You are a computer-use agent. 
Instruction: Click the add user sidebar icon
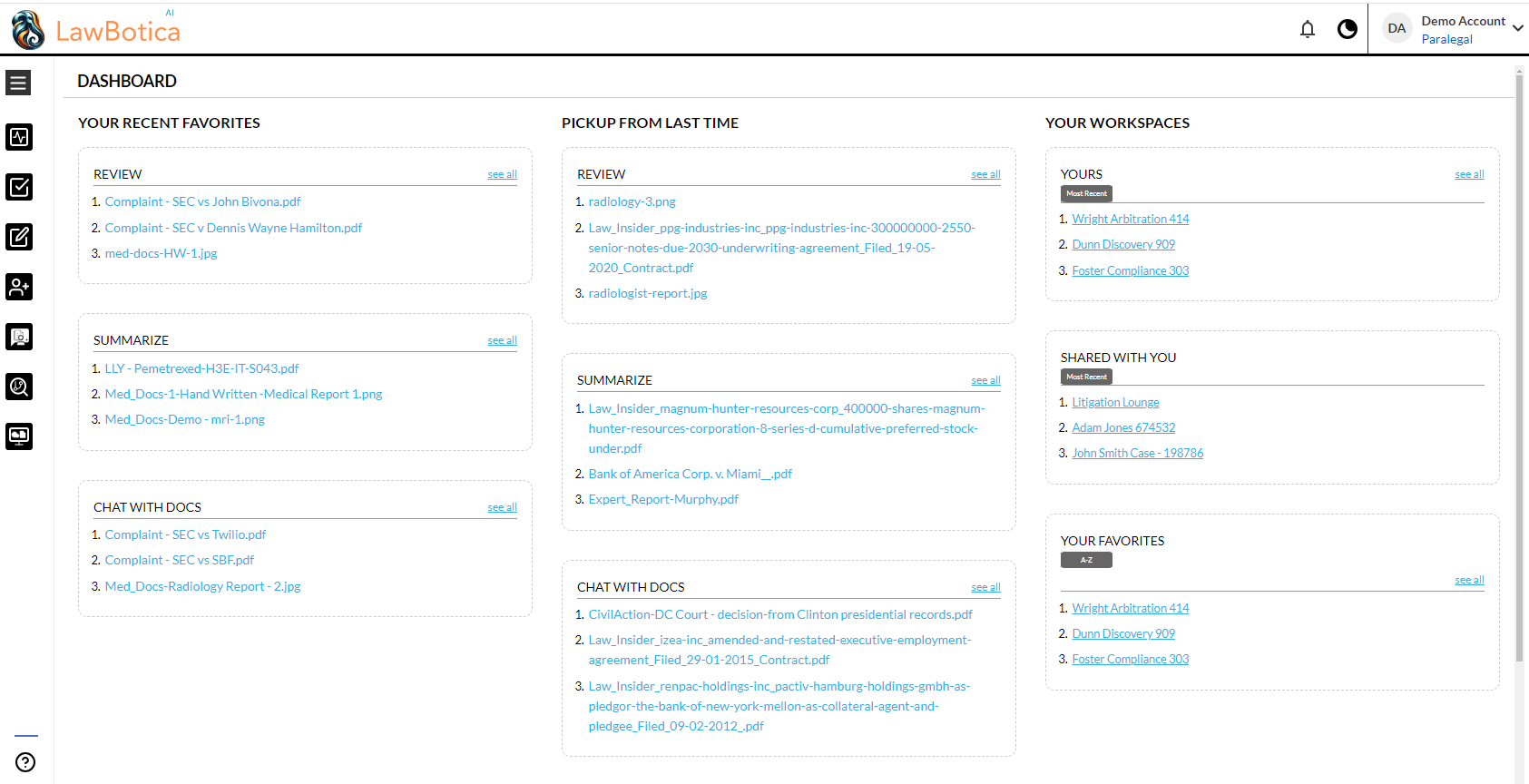pyautogui.click(x=19, y=287)
